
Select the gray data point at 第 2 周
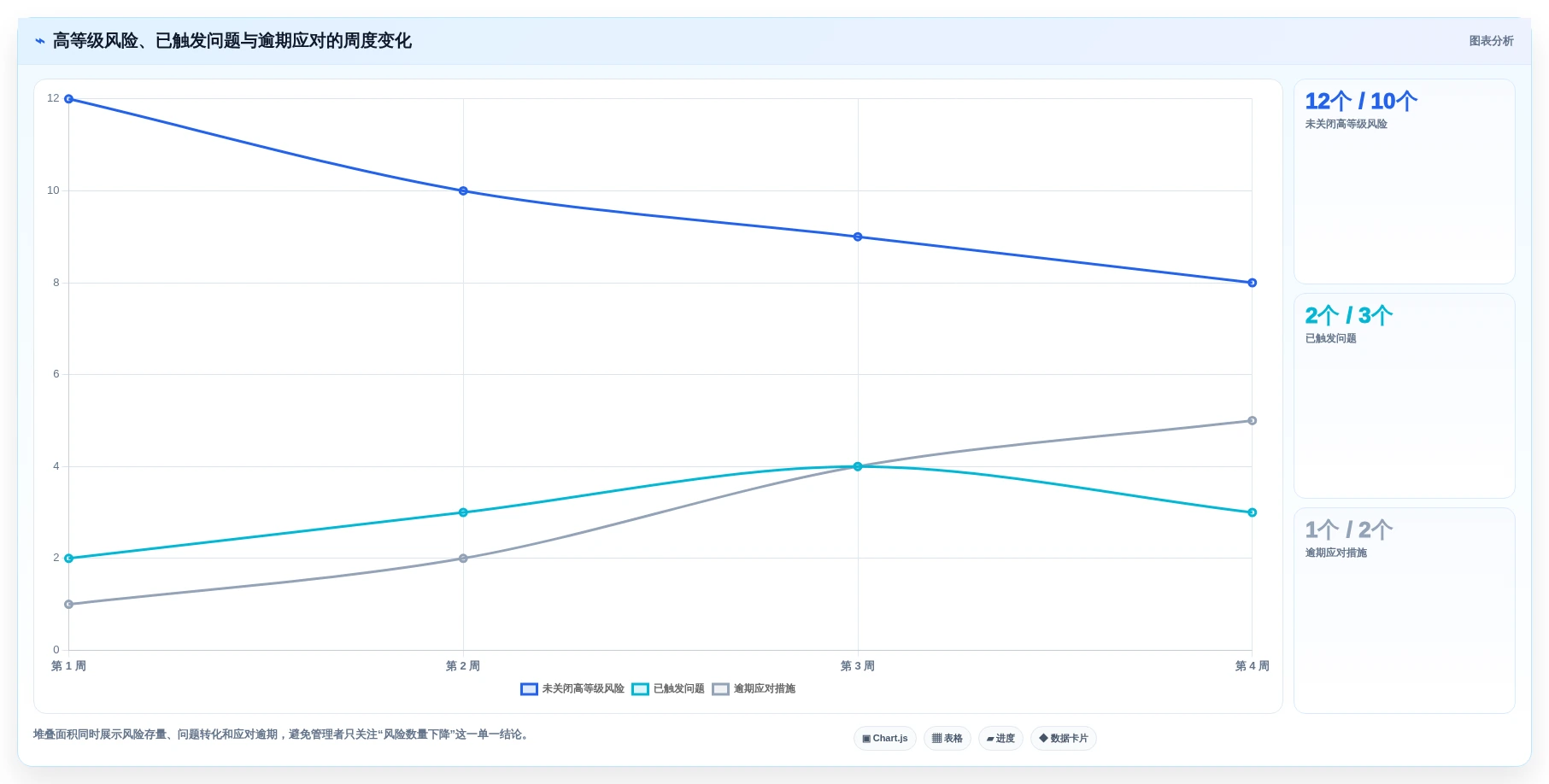pos(463,559)
